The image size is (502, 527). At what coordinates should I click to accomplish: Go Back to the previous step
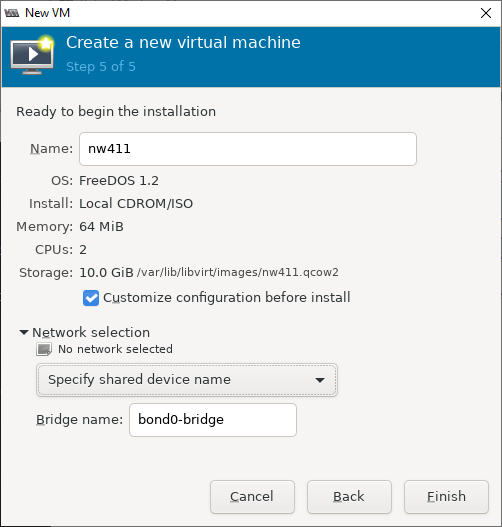349,497
